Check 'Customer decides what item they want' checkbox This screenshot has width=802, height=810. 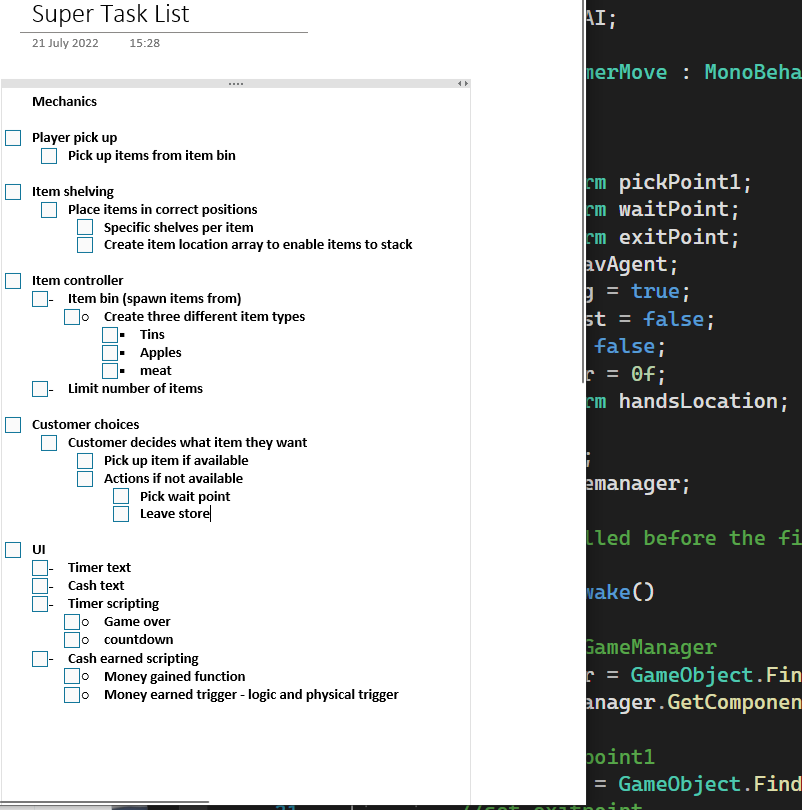click(49, 443)
